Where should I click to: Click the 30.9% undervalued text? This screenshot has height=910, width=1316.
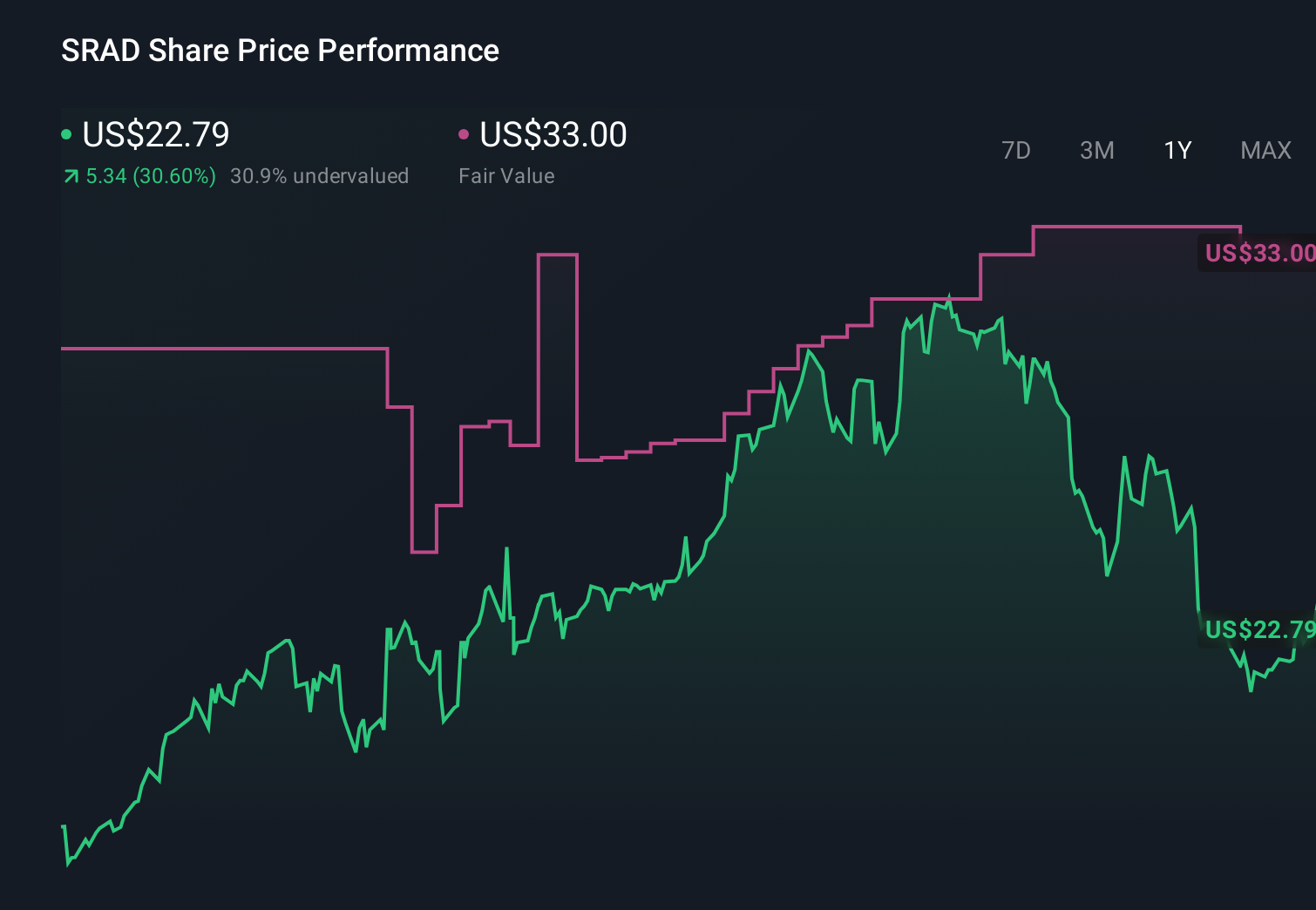[x=320, y=175]
